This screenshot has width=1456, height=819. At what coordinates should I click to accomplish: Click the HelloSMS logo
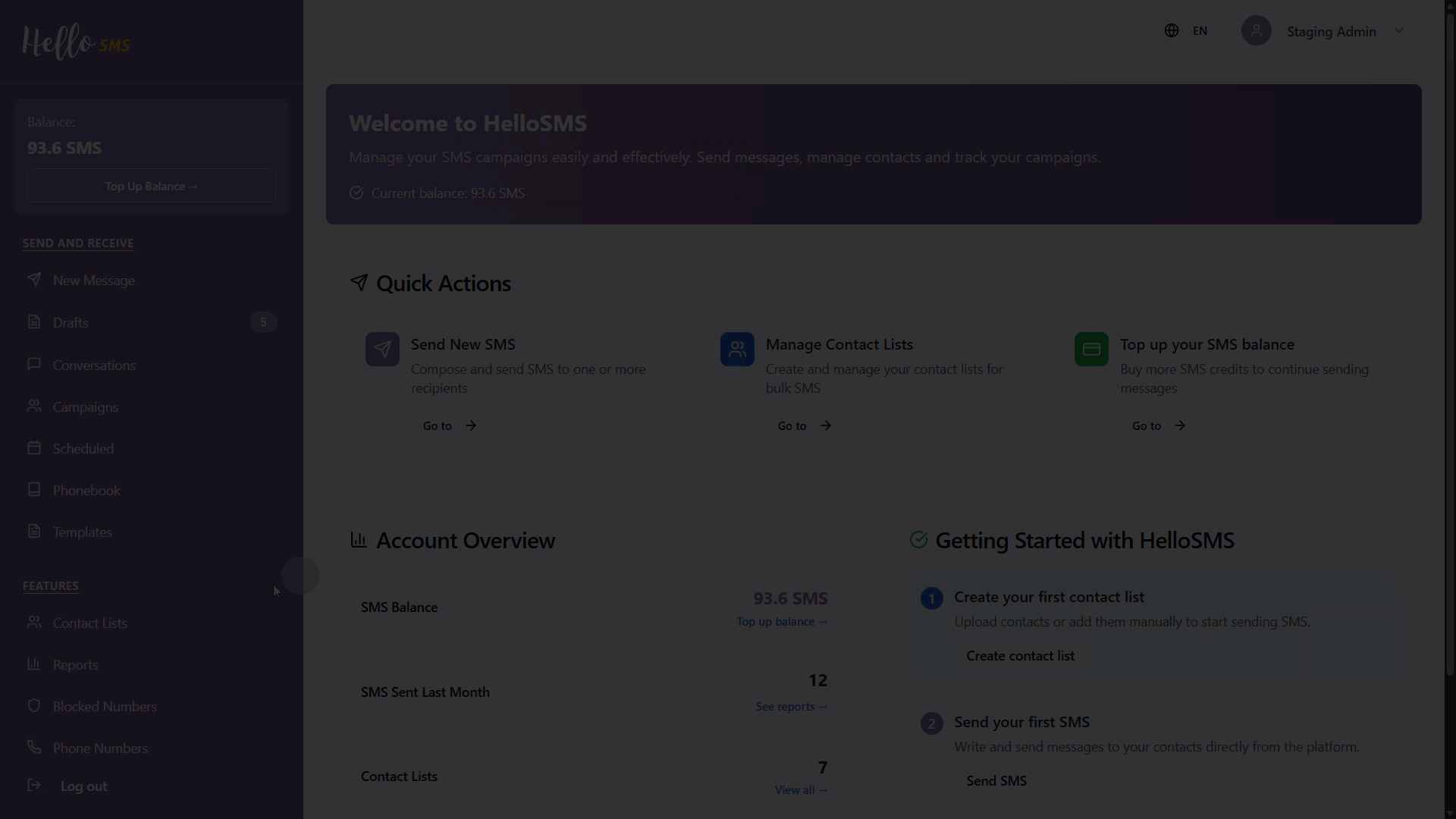tap(75, 42)
